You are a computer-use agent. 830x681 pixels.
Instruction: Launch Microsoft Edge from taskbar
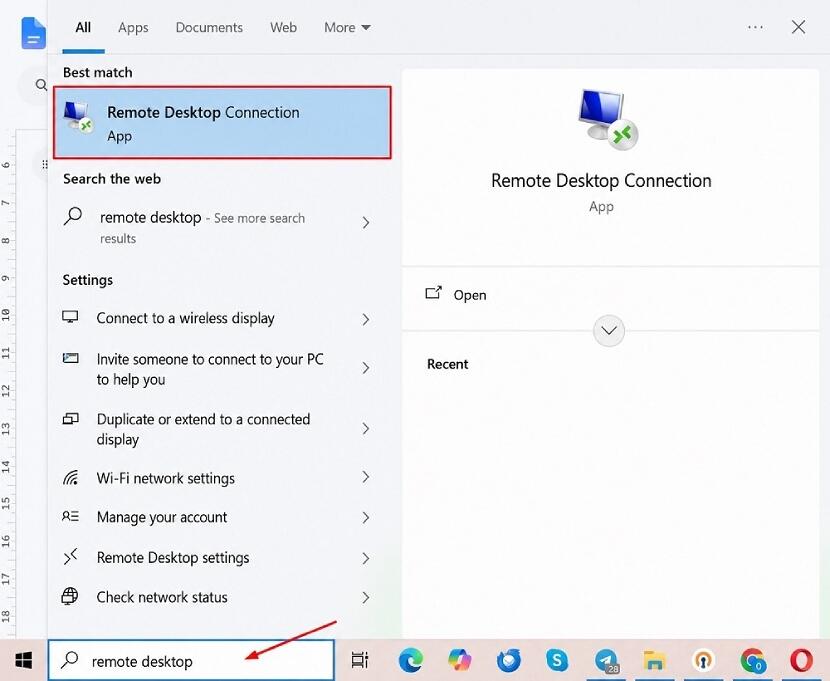pyautogui.click(x=411, y=660)
